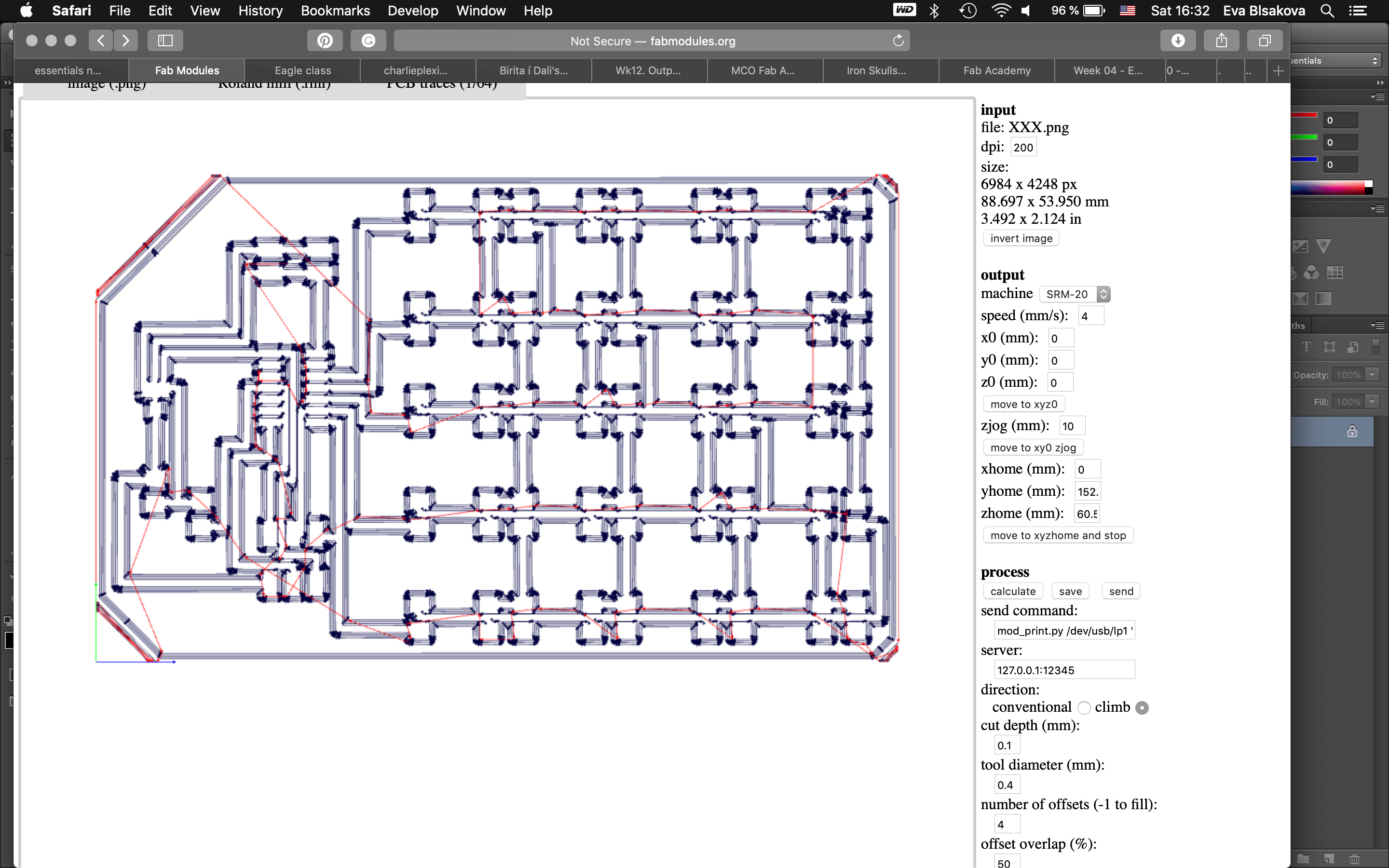The image size is (1389, 868).
Task: Open the machine SRM-20 dropdown
Action: pyautogui.click(x=1075, y=294)
